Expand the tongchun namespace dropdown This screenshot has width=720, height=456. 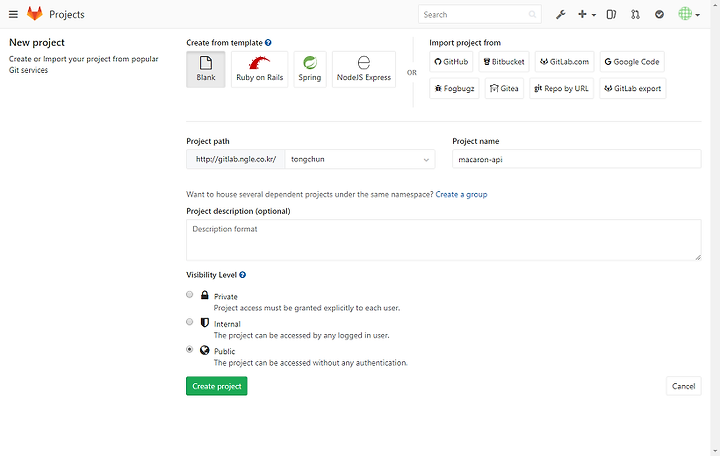click(x=360, y=159)
